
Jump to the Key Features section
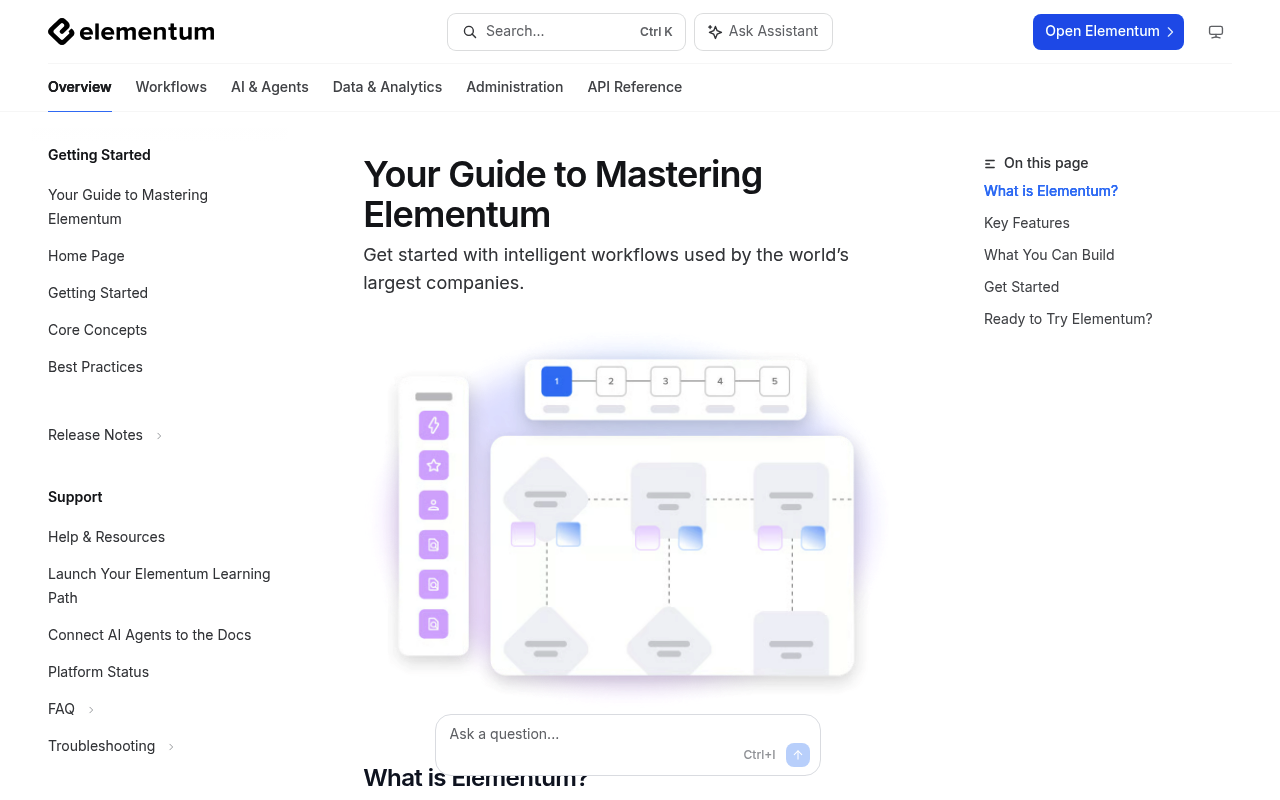pos(1027,223)
